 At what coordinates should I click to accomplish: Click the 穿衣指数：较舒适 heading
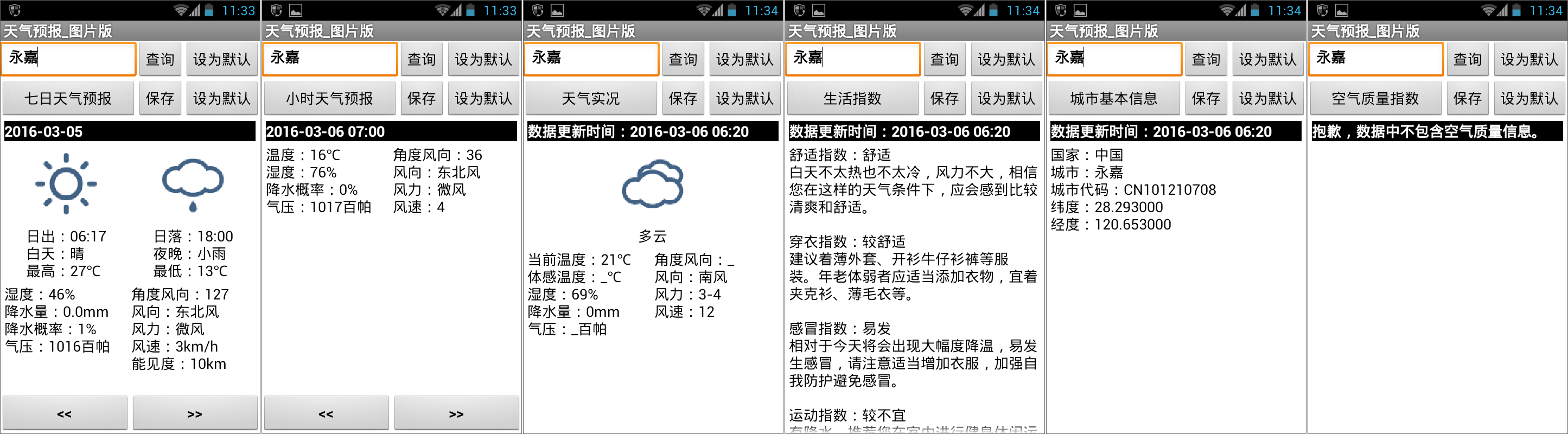[847, 241]
